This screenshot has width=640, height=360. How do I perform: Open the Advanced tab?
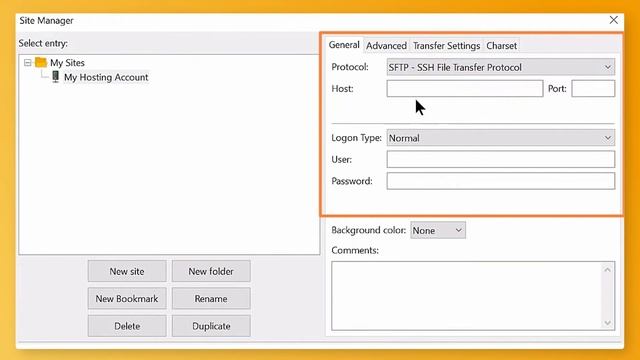point(386,46)
